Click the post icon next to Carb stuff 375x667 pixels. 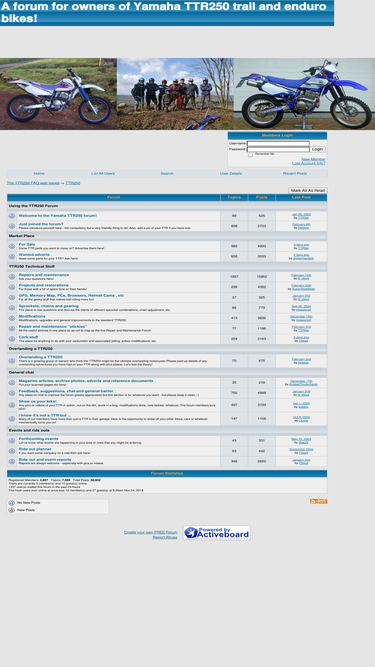coord(12,339)
